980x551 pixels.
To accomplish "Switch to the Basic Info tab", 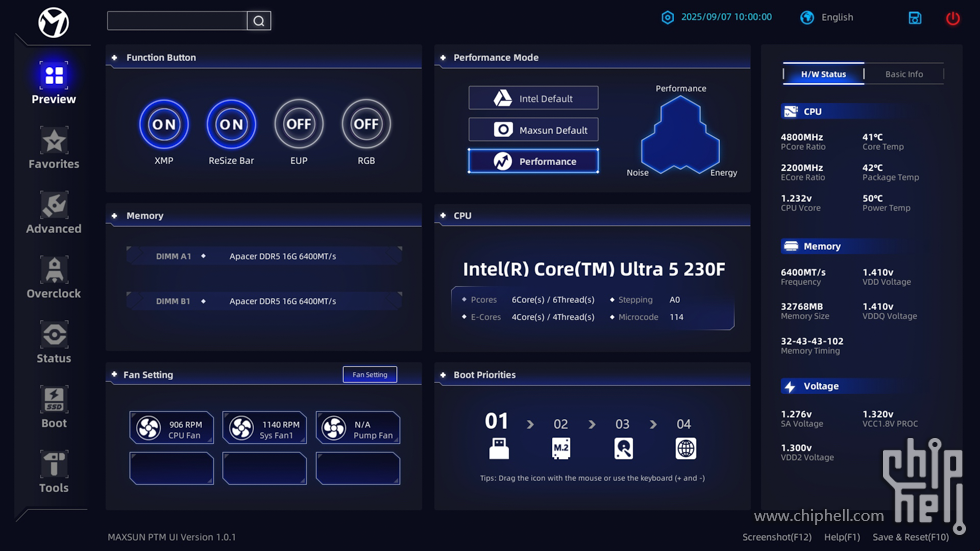I will click(904, 74).
